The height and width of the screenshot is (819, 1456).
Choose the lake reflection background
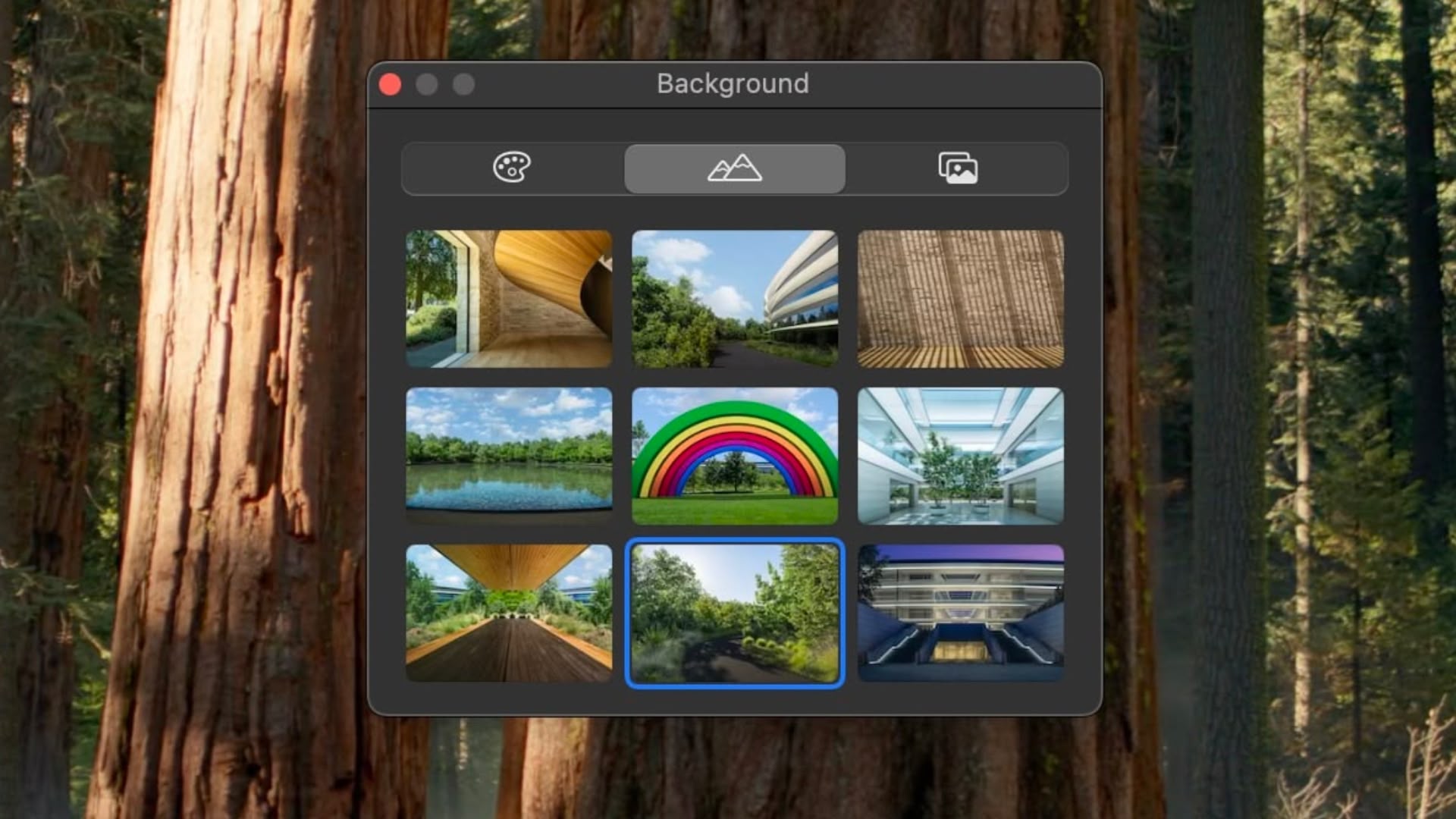coord(509,455)
